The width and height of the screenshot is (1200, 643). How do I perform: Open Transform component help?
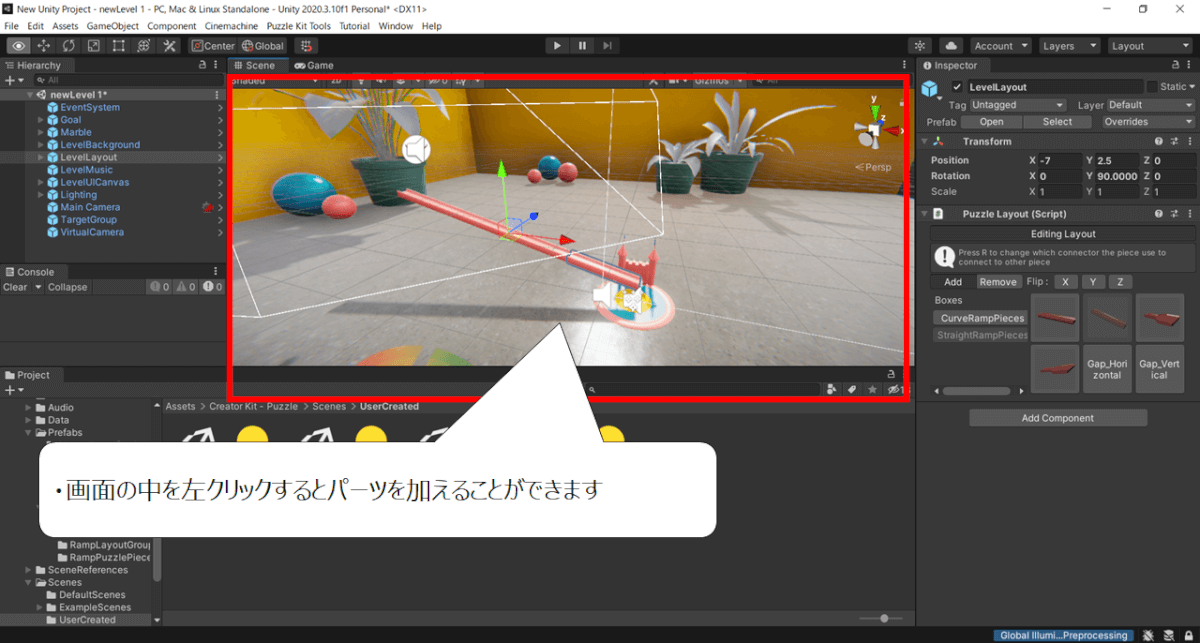(1159, 142)
